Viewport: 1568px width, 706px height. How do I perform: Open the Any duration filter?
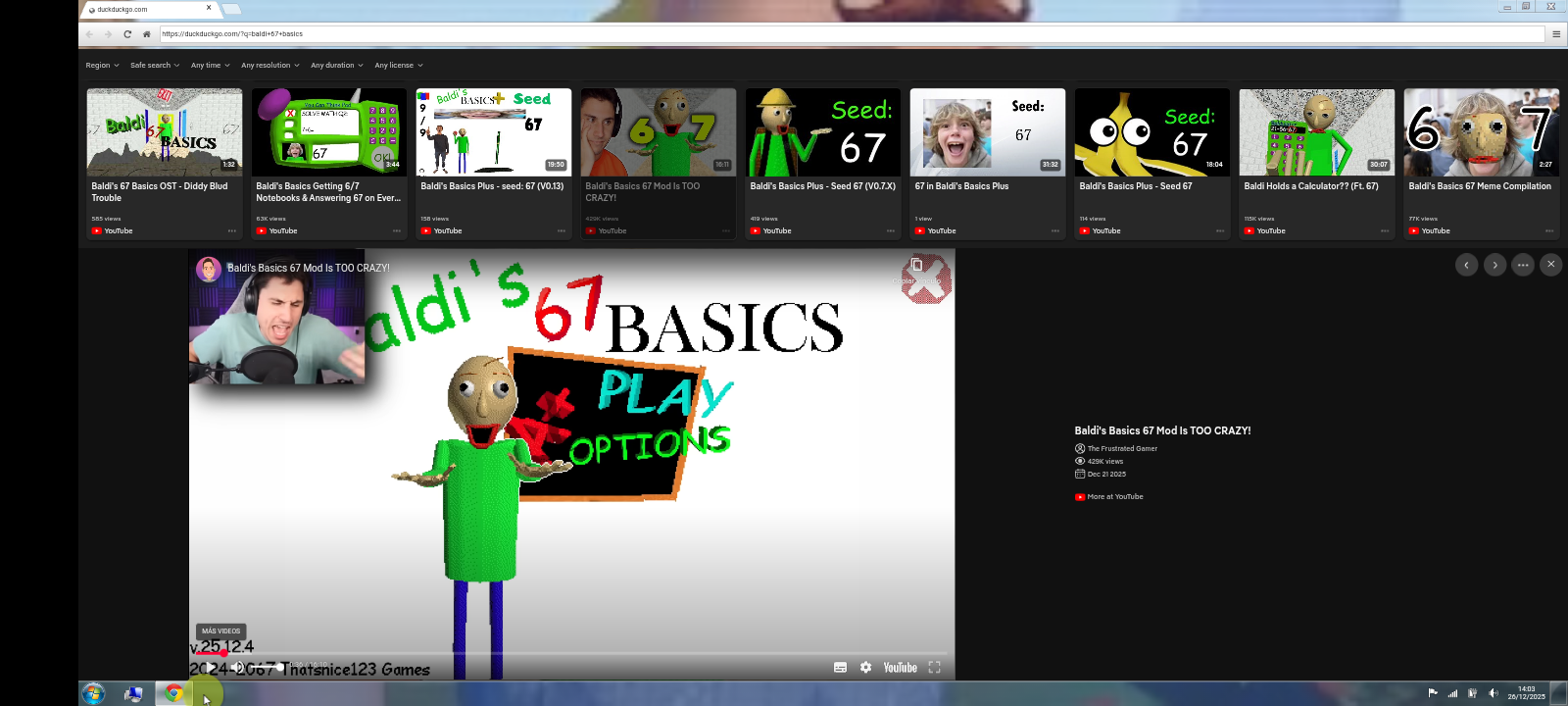[x=337, y=66]
